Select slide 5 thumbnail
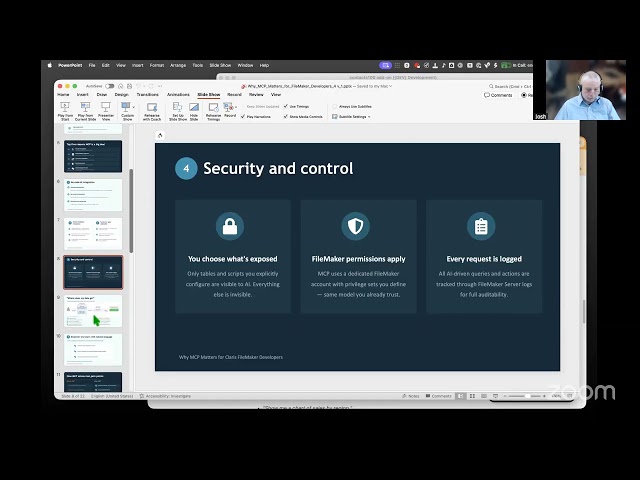This screenshot has width=640, height=480. pyautogui.click(x=93, y=156)
